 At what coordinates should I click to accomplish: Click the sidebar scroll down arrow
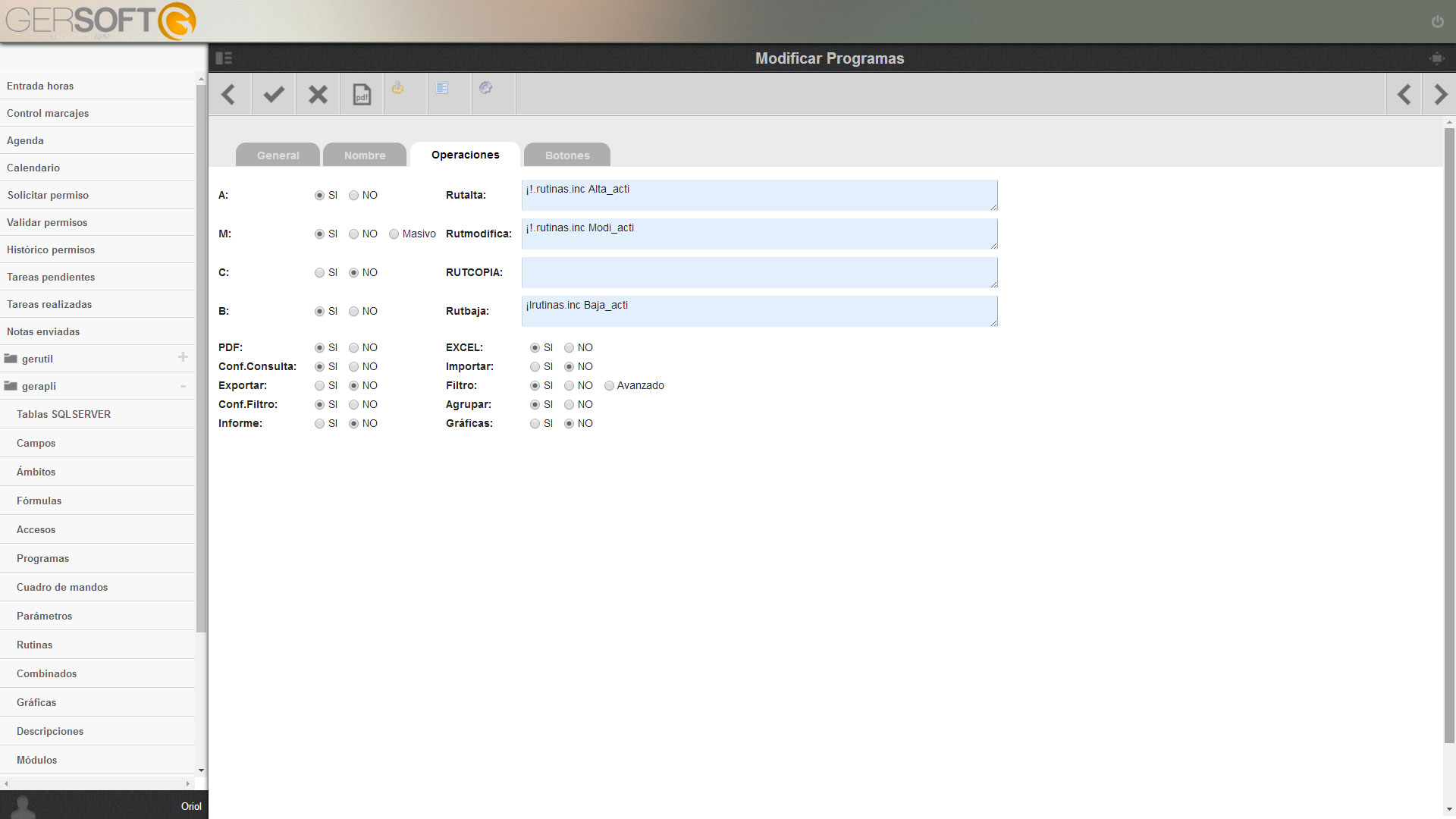tap(201, 770)
